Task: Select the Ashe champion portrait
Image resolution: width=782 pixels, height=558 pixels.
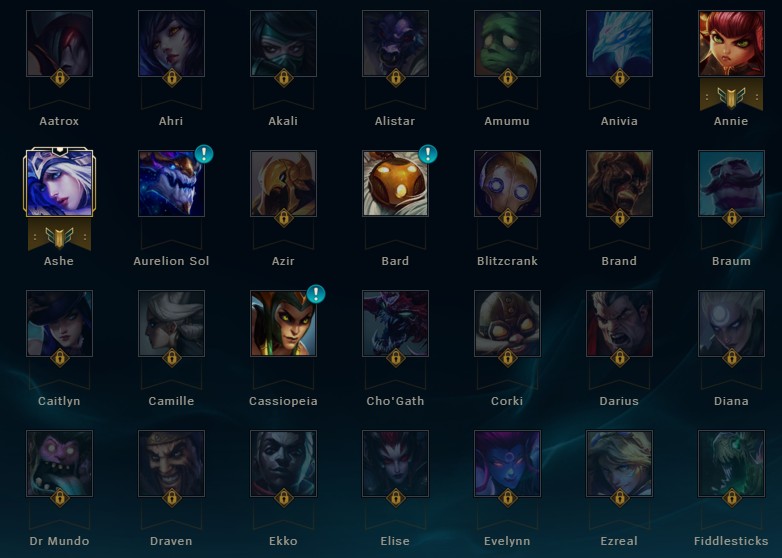Action: pyautogui.click(x=59, y=183)
